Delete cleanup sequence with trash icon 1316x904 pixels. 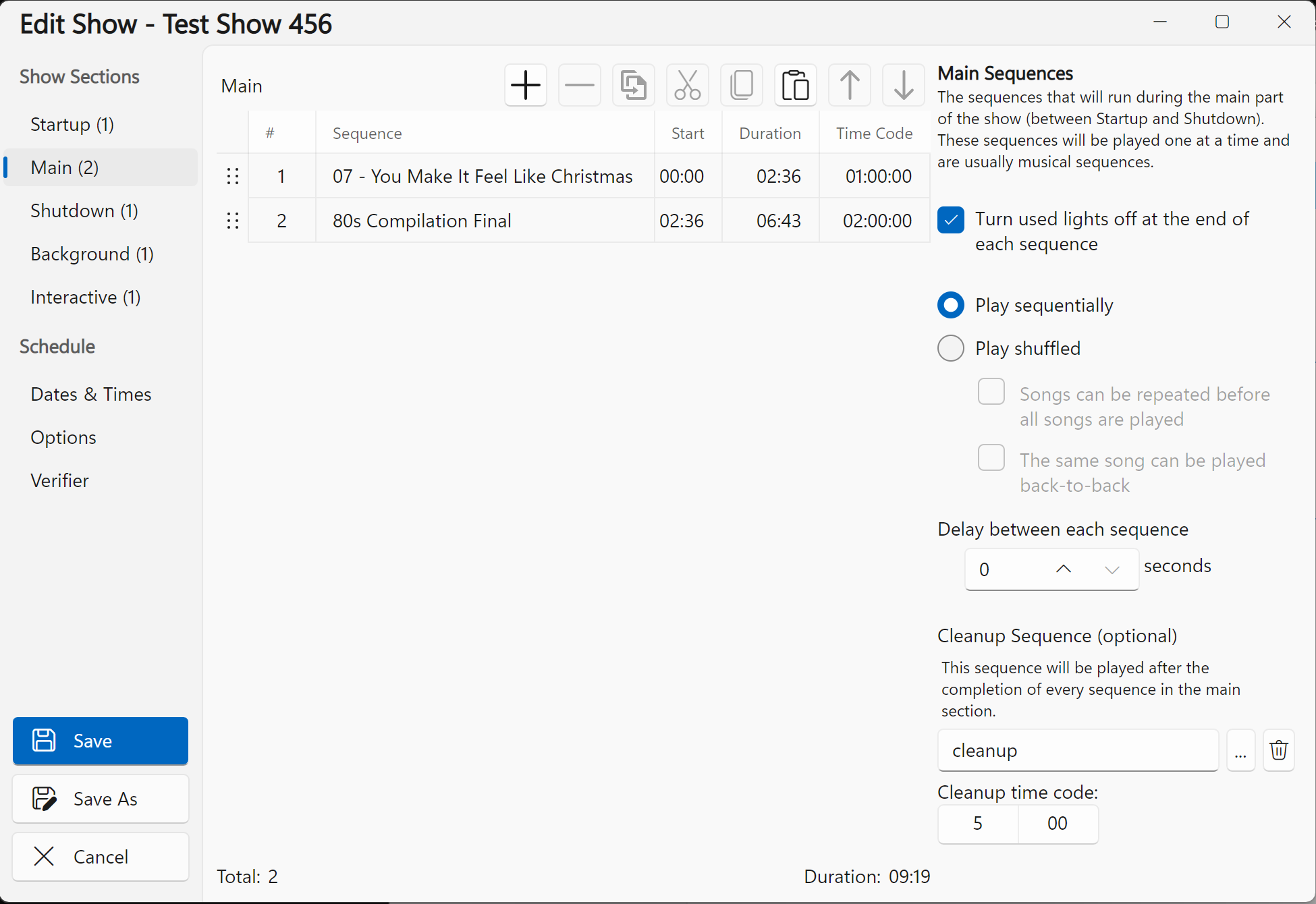pos(1278,750)
